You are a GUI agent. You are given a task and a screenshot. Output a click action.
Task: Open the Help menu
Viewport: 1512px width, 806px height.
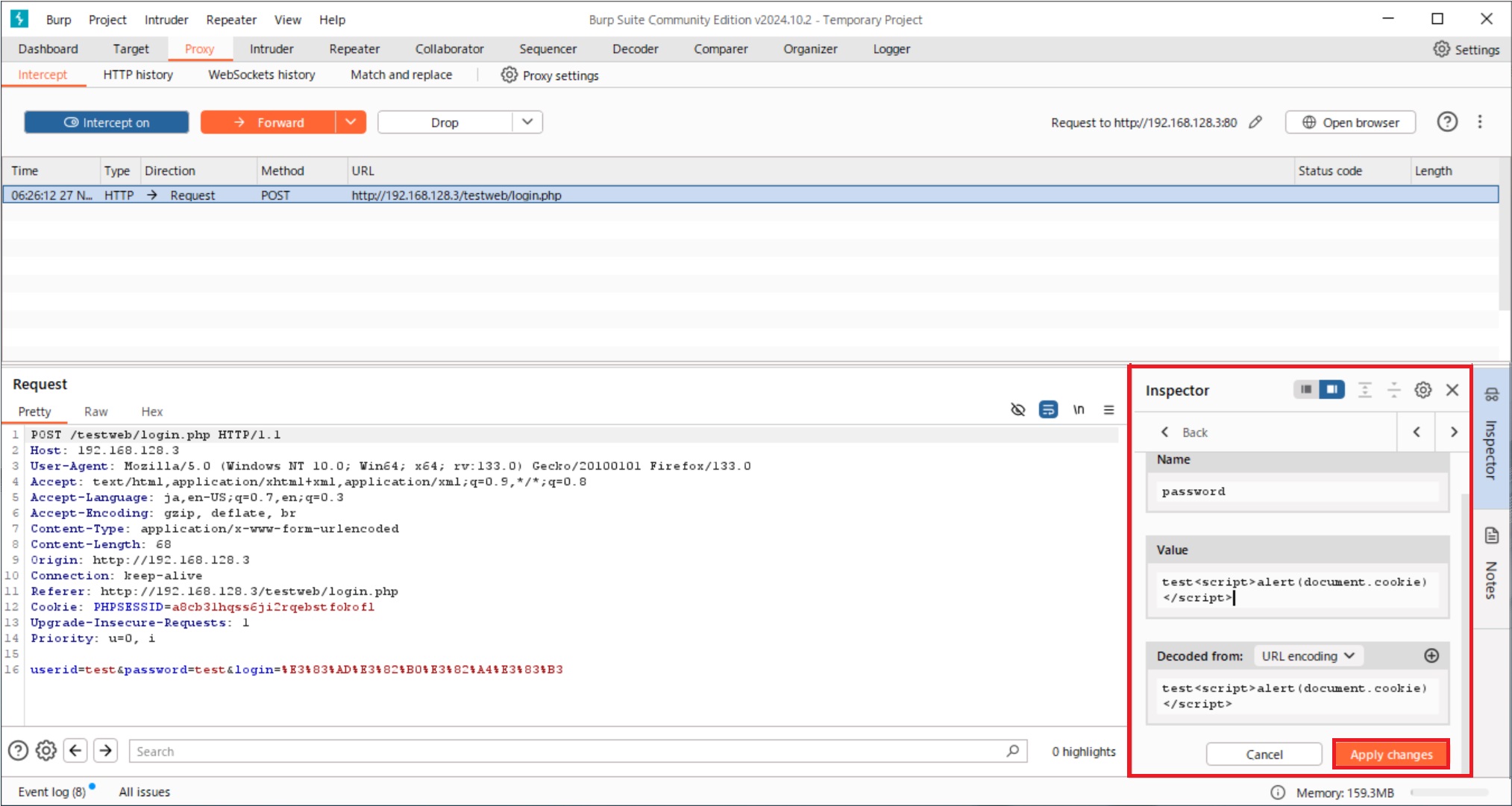click(332, 19)
